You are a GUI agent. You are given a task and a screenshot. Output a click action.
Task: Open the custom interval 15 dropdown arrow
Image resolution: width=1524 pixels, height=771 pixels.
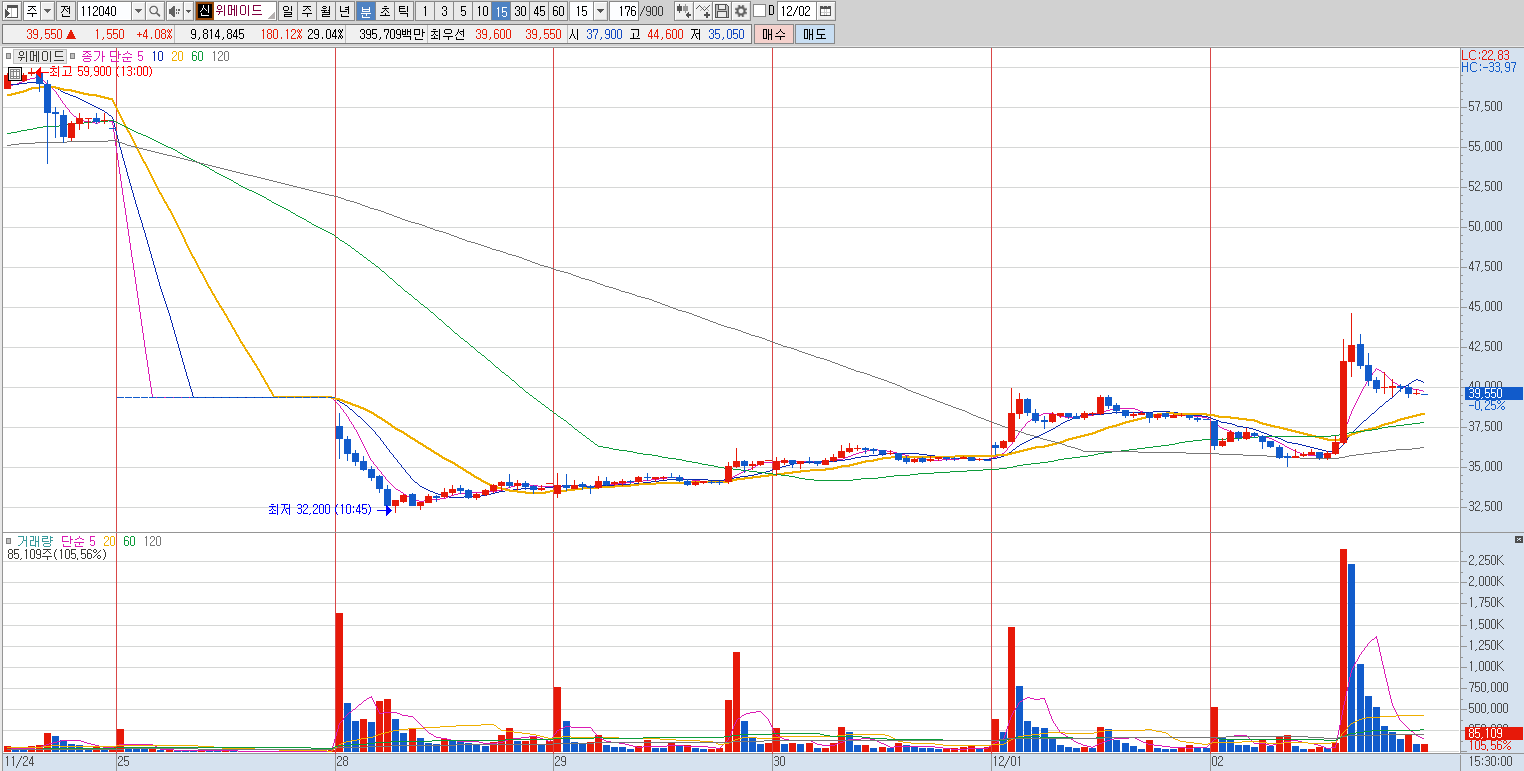(x=600, y=11)
